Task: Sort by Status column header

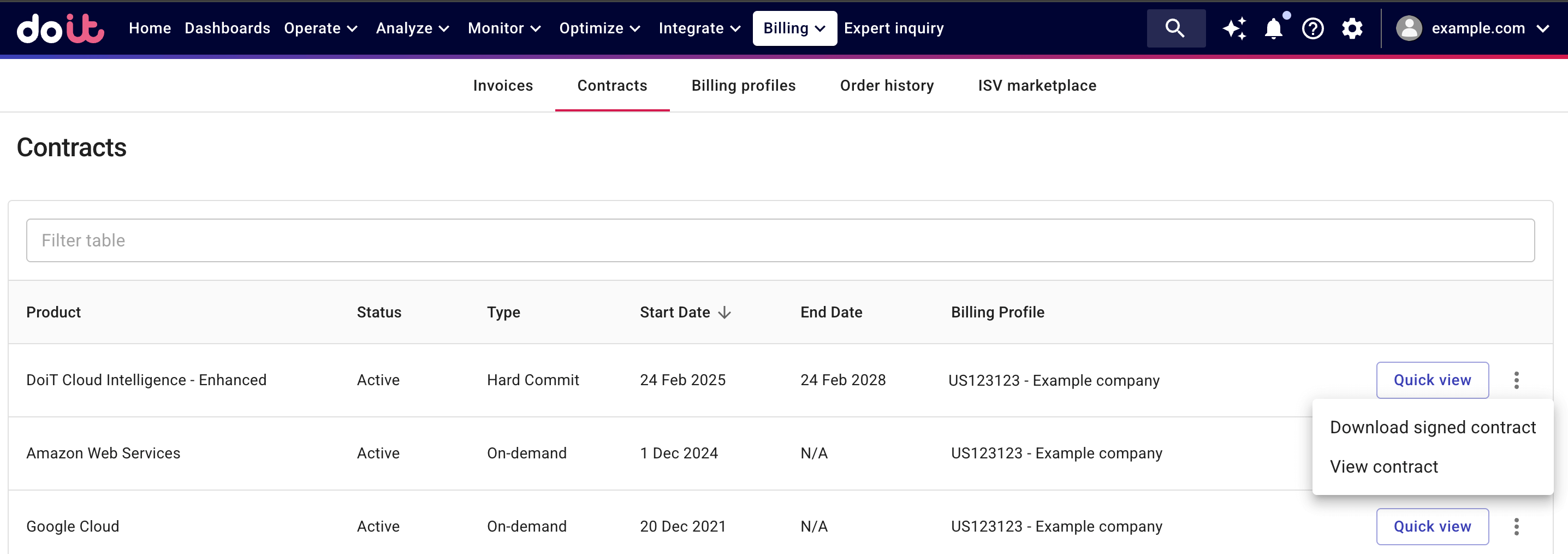Action: pyautogui.click(x=378, y=312)
